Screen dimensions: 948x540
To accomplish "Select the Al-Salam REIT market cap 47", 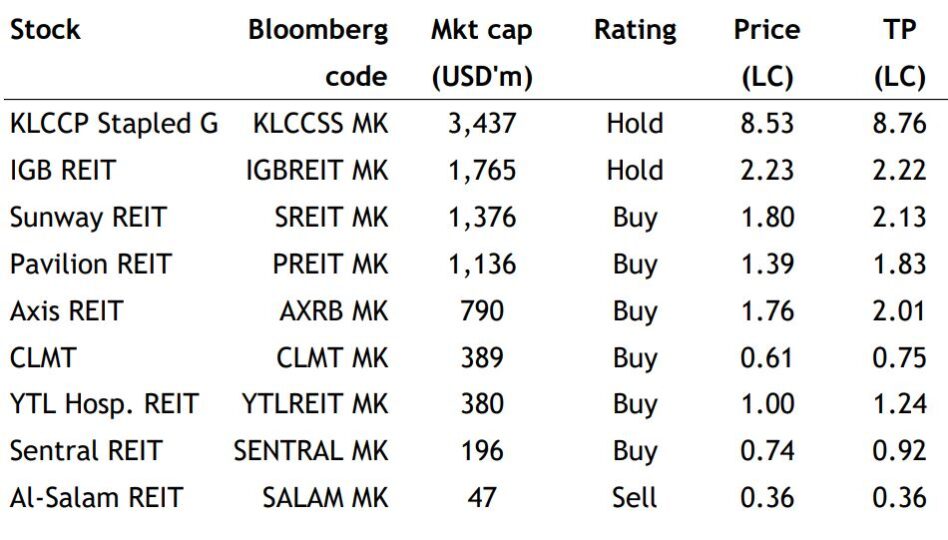I will click(482, 498).
